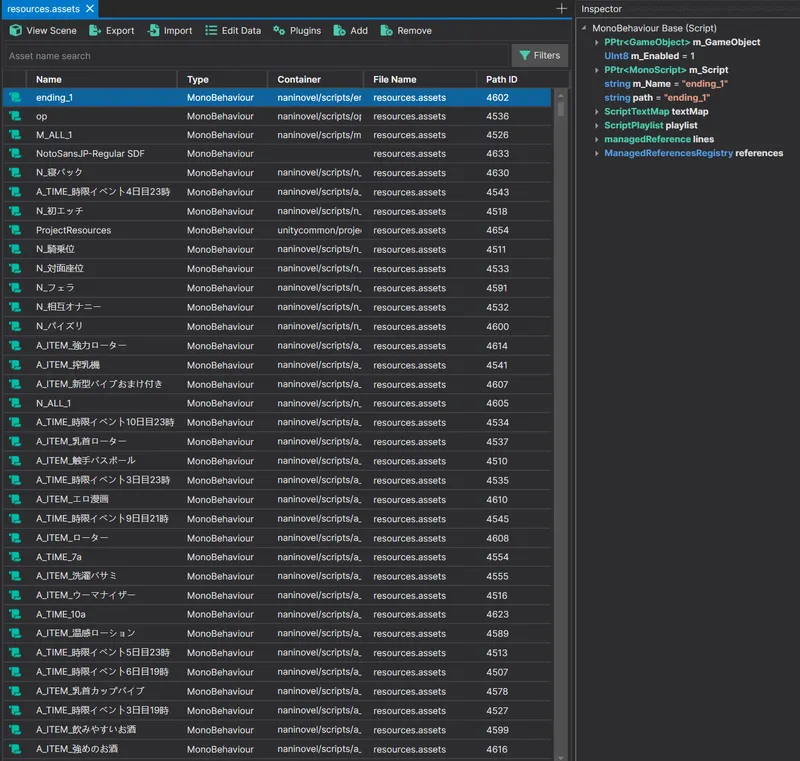Open Edit Data via its list icon

[211, 31]
